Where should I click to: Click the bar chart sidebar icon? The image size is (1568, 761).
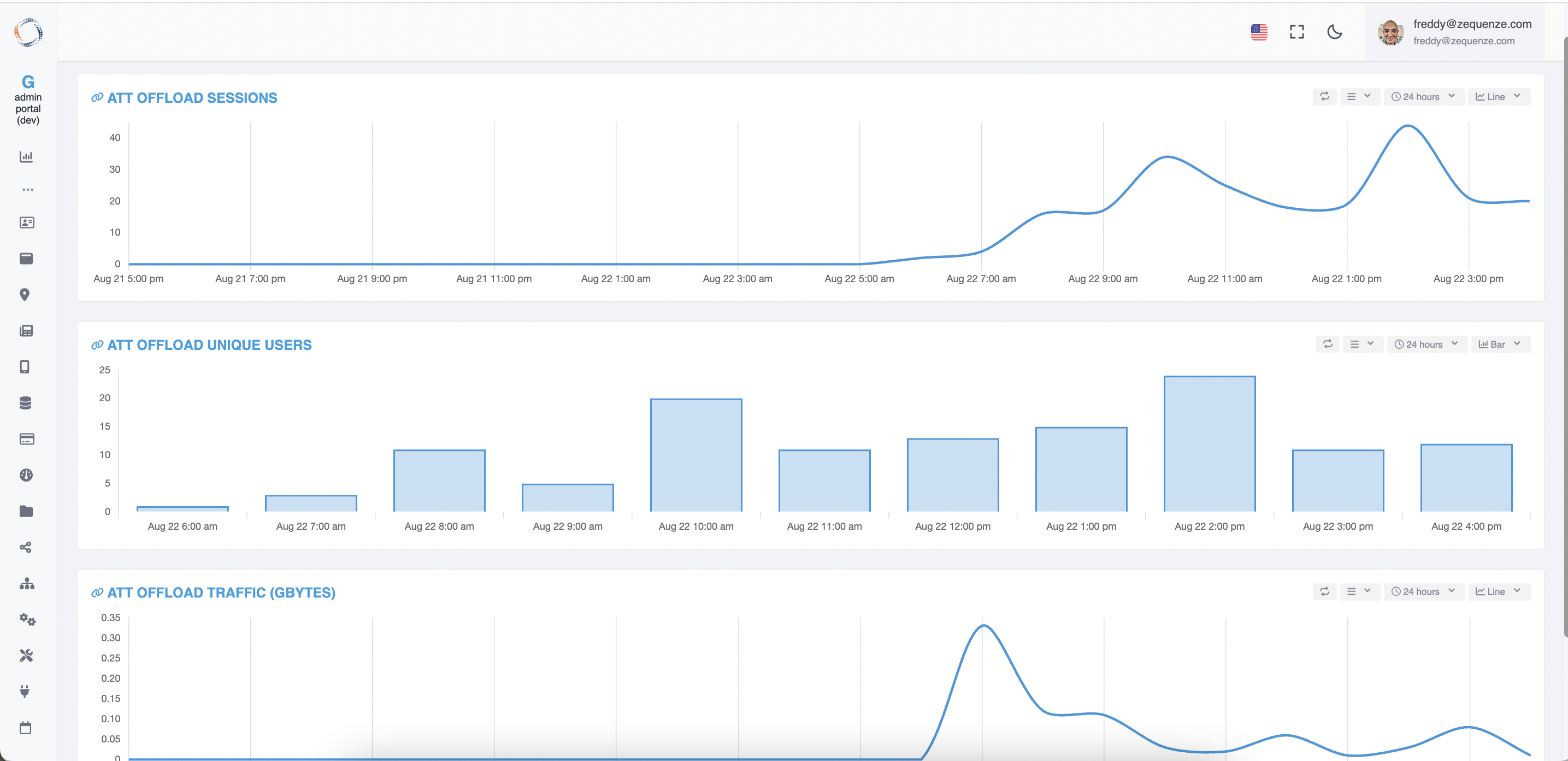pyautogui.click(x=26, y=156)
